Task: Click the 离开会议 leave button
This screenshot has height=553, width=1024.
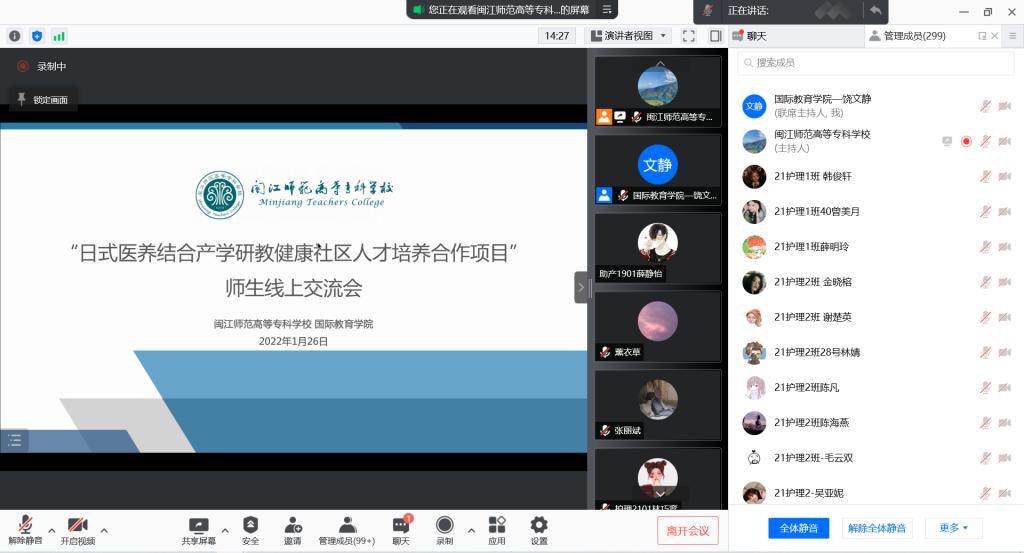Action: coord(688,530)
